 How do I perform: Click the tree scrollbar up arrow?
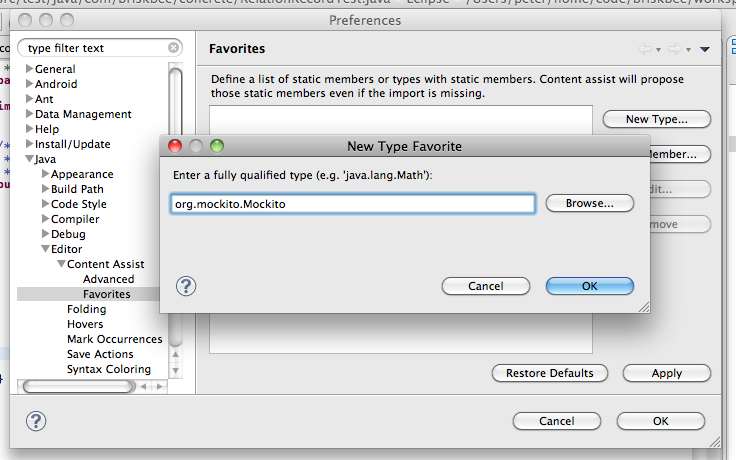pyautogui.click(x=175, y=354)
